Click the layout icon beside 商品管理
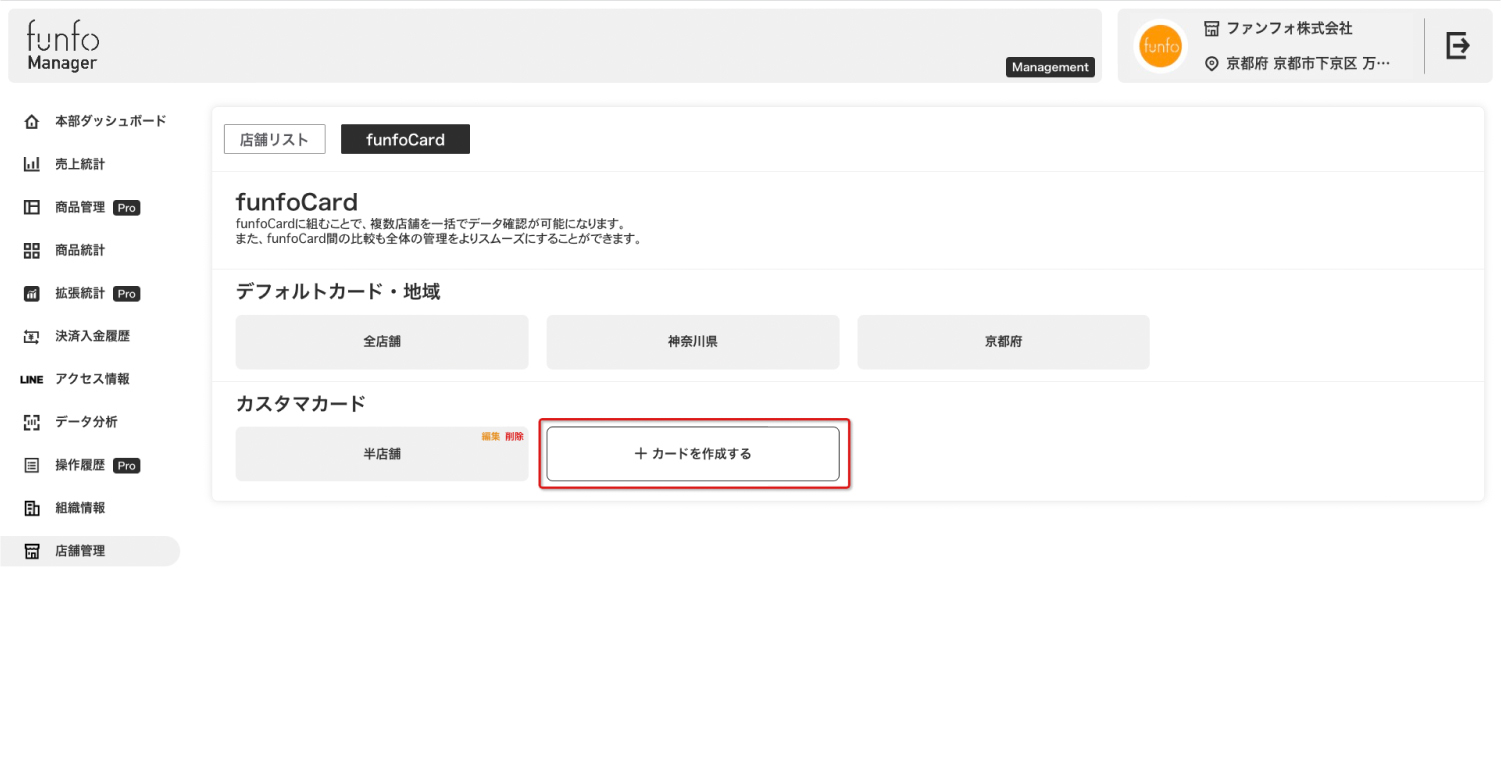Image resolution: width=1501 pixels, height=758 pixels. 32,208
